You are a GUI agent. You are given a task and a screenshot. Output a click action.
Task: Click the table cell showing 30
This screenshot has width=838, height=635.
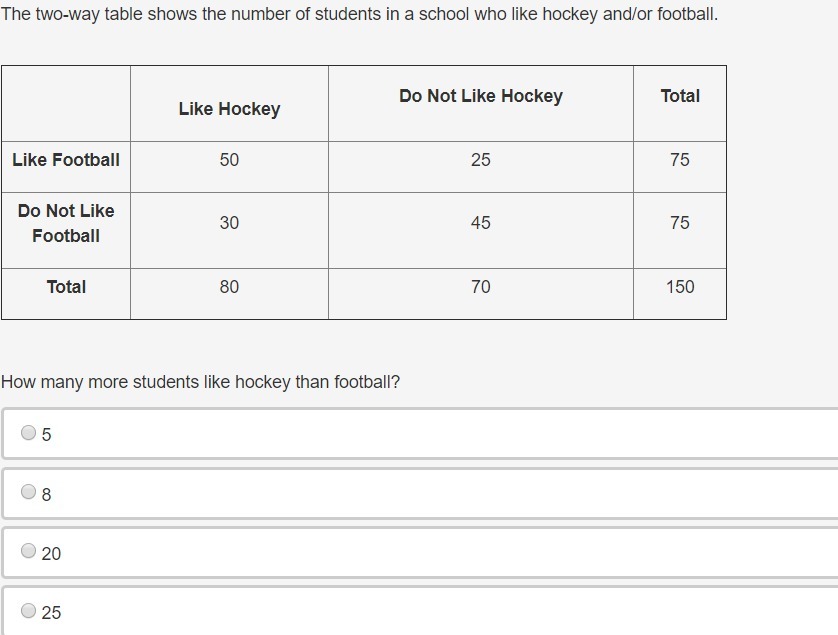(x=229, y=223)
